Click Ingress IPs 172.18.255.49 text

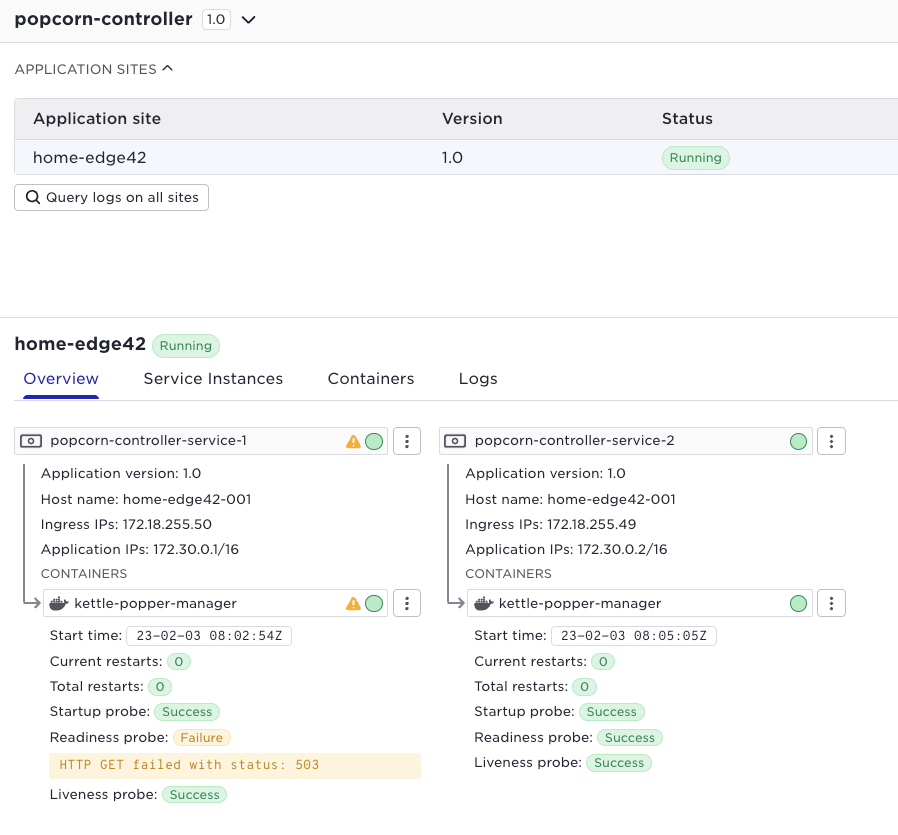coord(550,525)
